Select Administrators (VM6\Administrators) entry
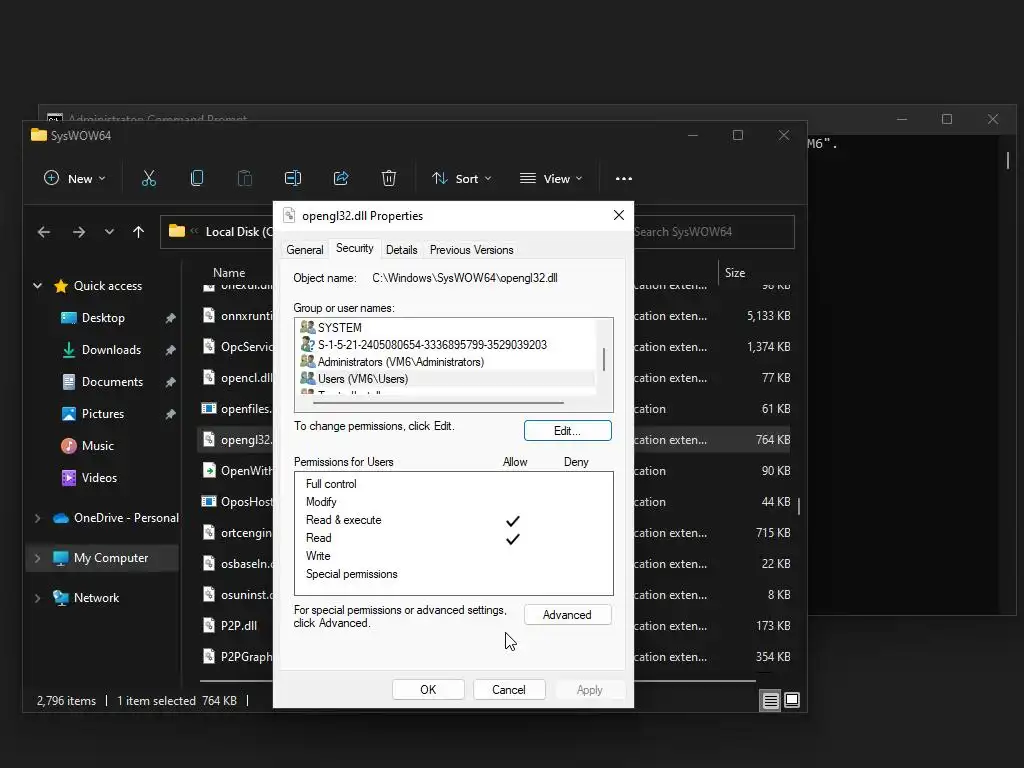This screenshot has height=768, width=1024. tap(447, 362)
